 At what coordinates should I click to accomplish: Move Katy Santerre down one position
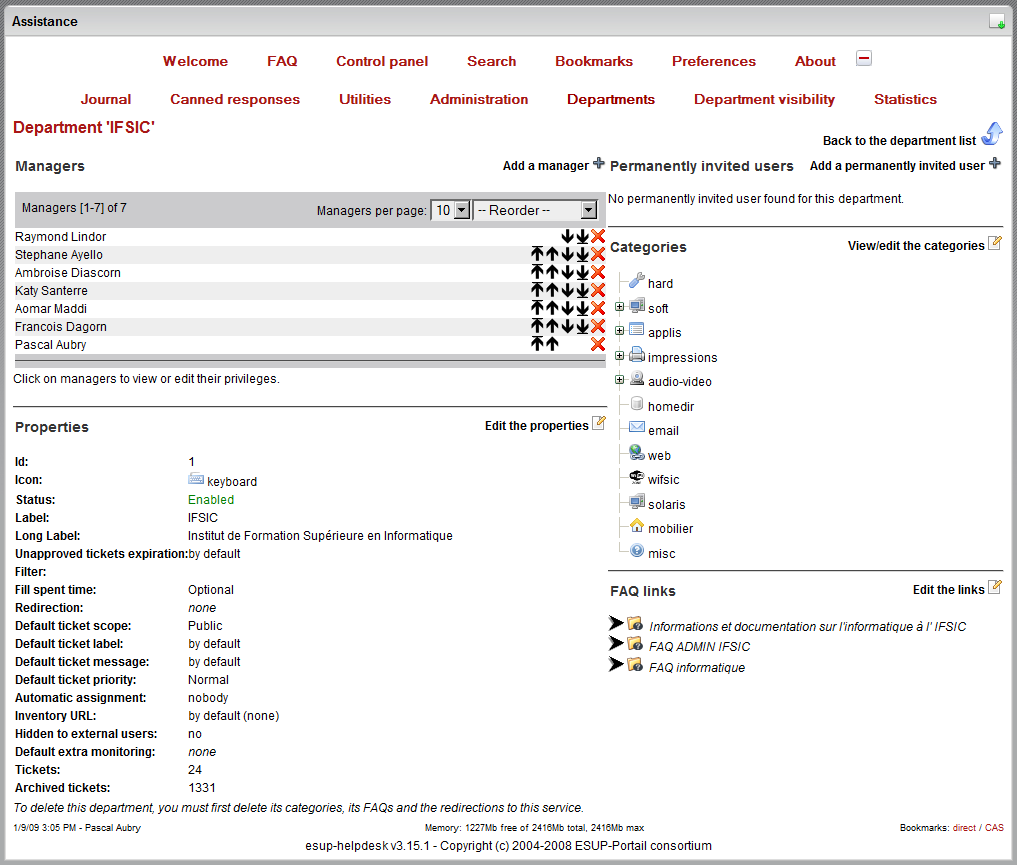[567, 291]
